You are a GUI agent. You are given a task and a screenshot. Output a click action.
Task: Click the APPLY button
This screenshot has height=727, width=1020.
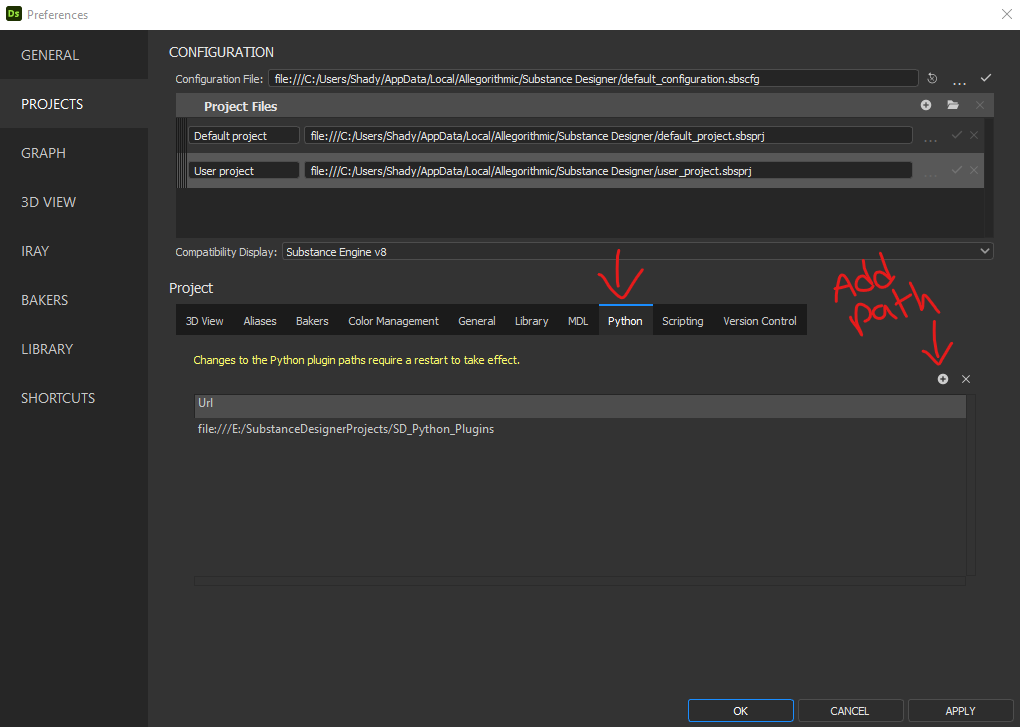coord(960,711)
